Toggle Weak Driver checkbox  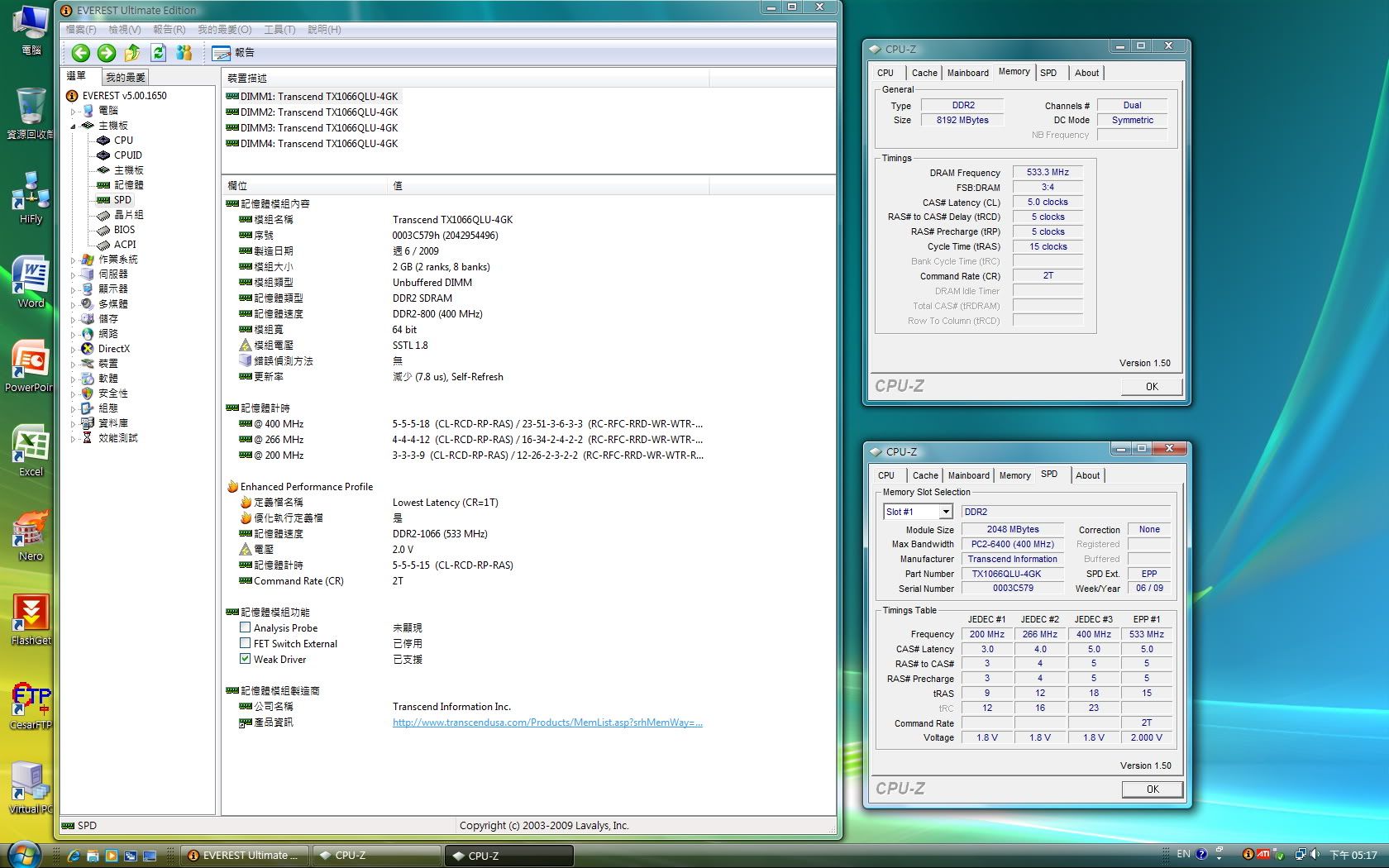[245, 659]
